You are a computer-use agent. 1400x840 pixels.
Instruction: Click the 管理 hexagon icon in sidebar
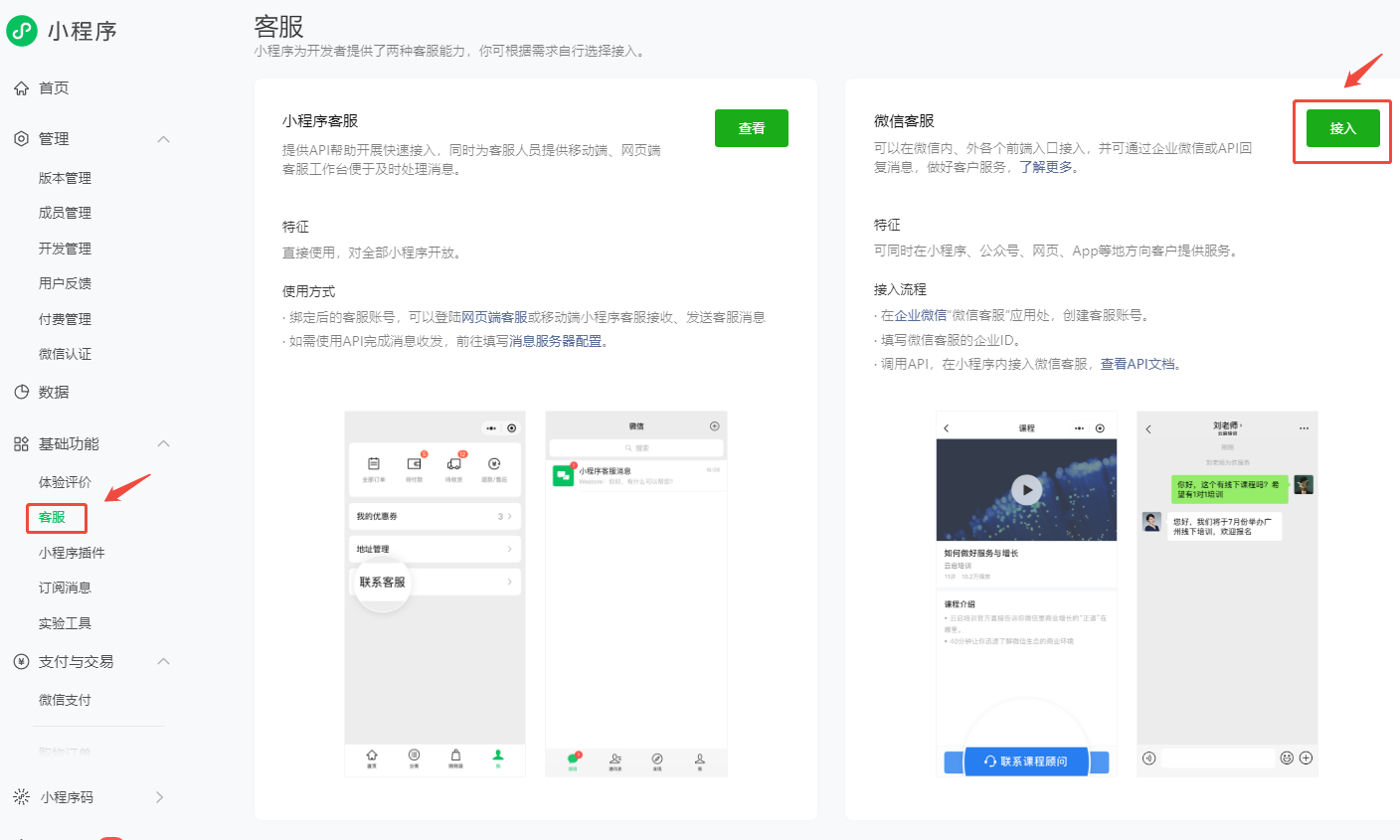click(x=21, y=139)
